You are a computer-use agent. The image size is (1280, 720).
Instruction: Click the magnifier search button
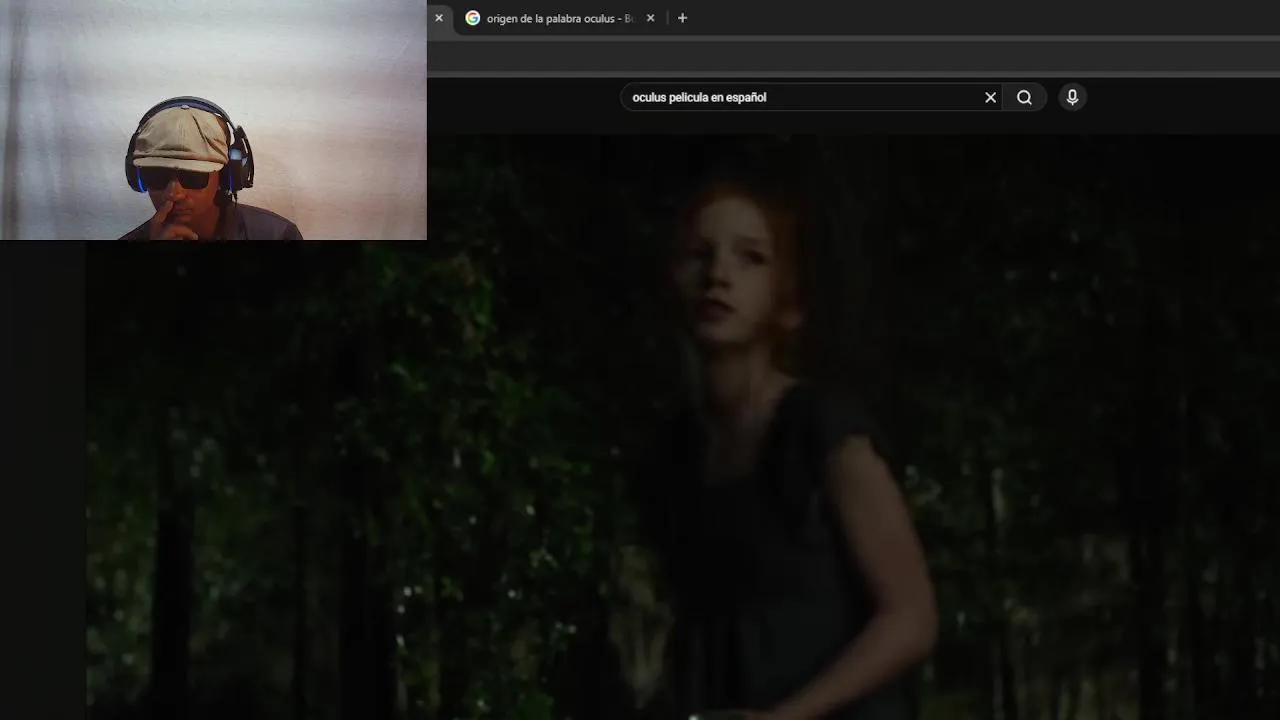point(1024,97)
